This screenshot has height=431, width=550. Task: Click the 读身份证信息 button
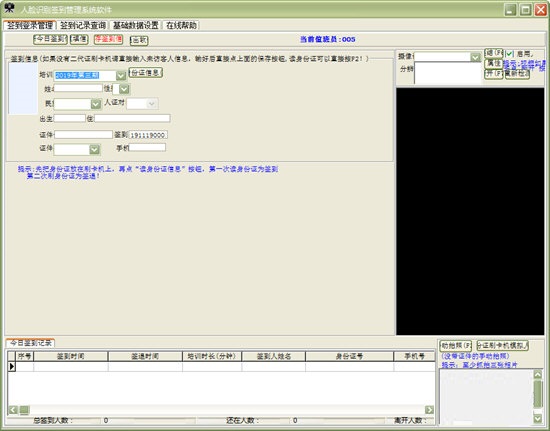[146, 73]
